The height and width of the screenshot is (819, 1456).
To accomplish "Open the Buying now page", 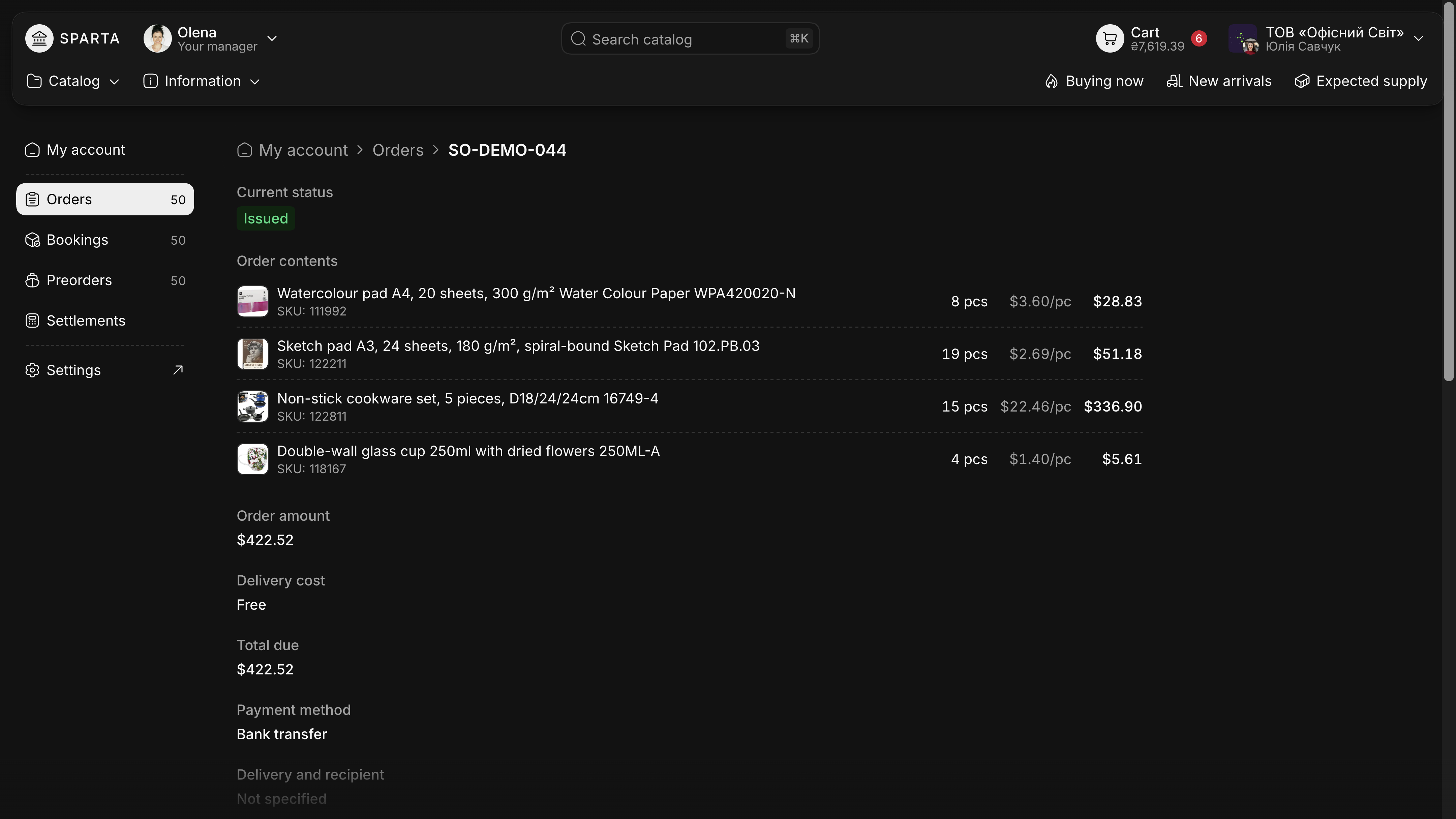I will 1094,81.
